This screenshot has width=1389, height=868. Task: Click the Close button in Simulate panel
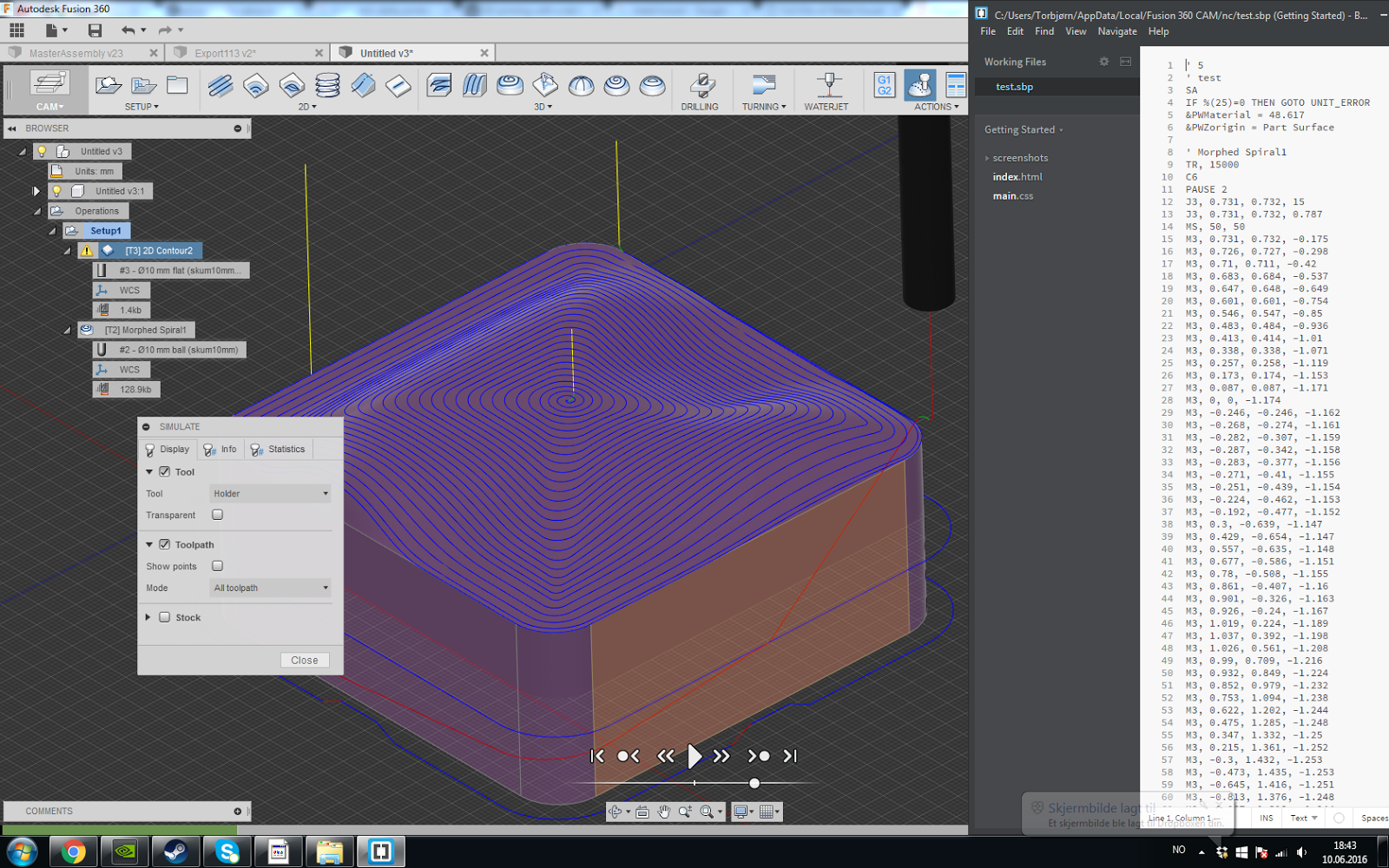pos(304,661)
